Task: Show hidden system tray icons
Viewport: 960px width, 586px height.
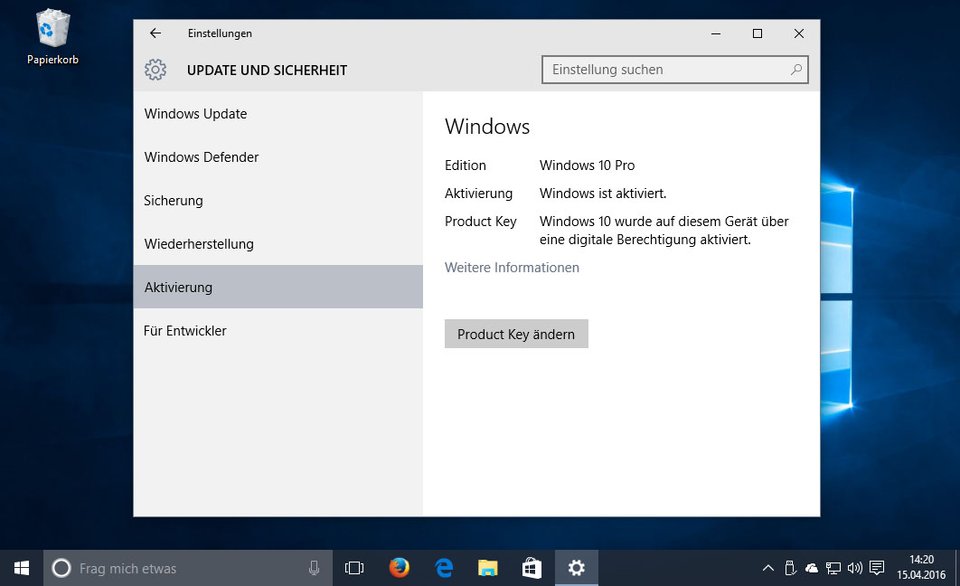Action: coord(768,568)
